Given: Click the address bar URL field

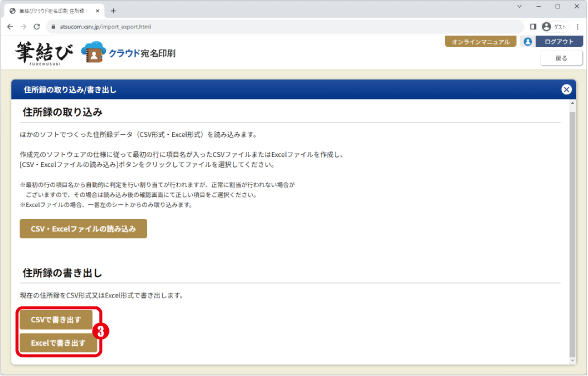Looking at the screenshot, I should 285,27.
